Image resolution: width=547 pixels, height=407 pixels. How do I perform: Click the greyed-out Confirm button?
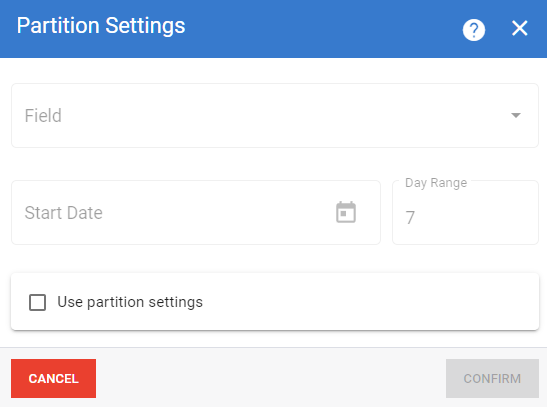[x=492, y=378]
